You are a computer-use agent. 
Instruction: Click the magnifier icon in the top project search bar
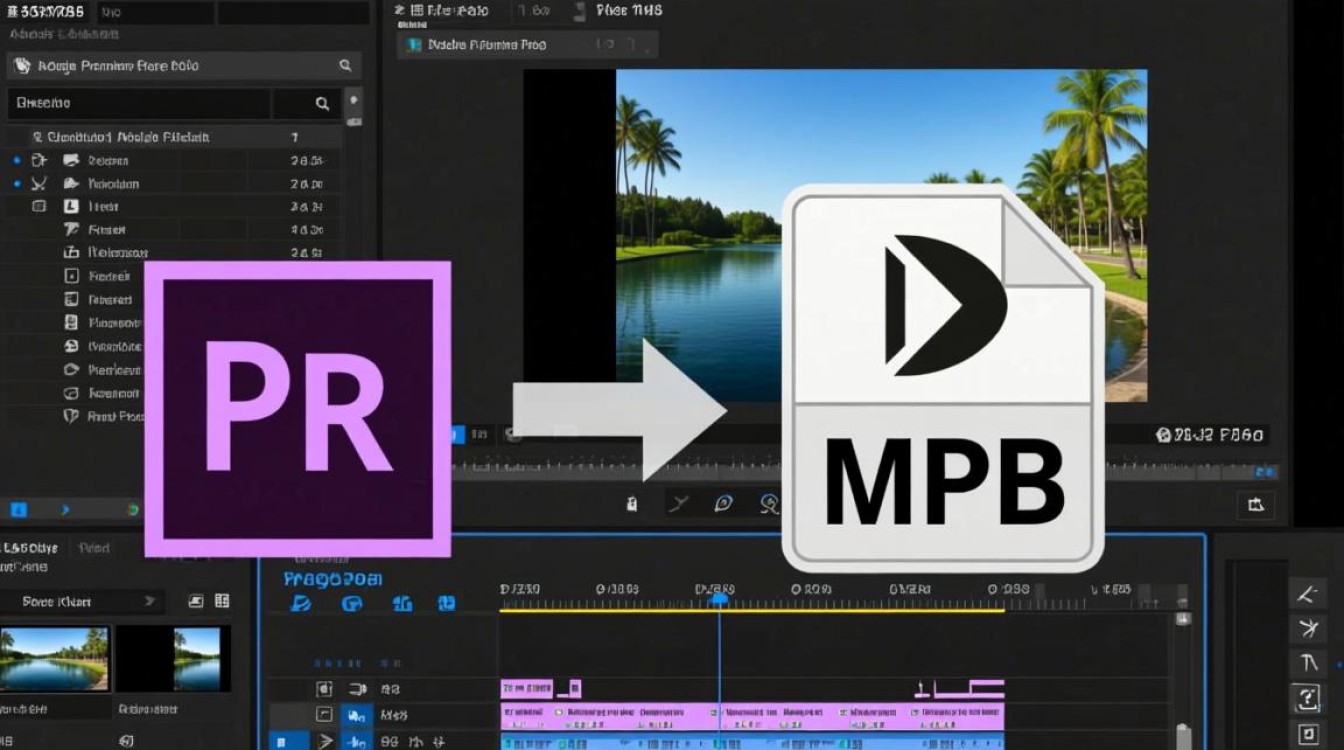click(x=345, y=66)
